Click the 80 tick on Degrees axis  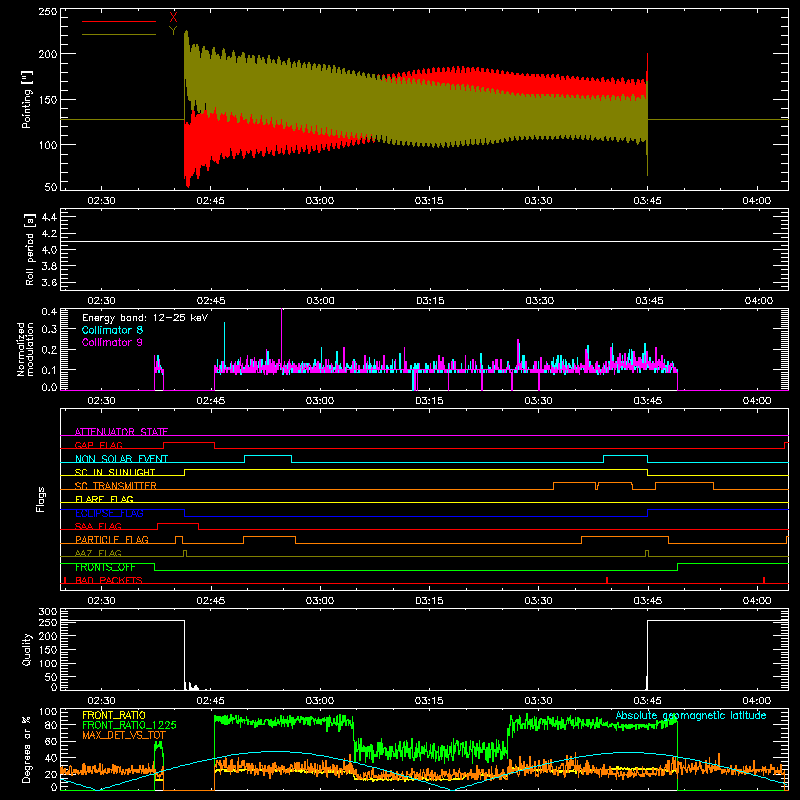click(x=51, y=725)
